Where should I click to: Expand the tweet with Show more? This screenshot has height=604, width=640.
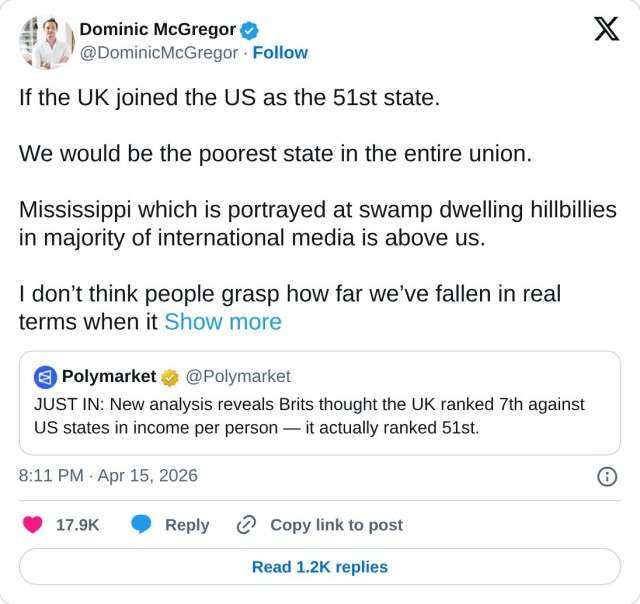(223, 322)
